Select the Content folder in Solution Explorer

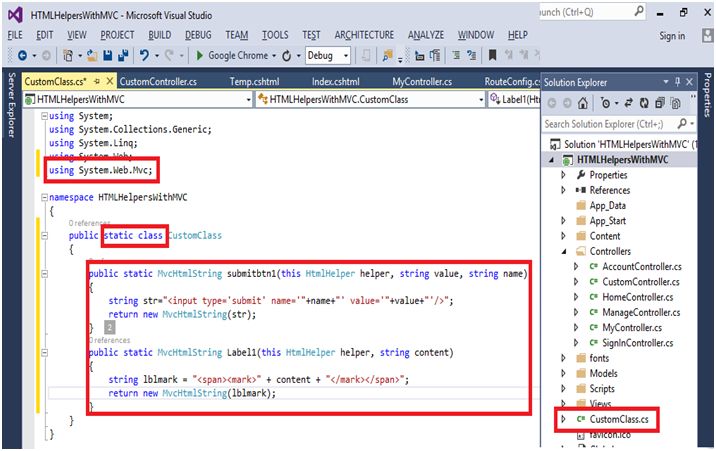(605, 236)
